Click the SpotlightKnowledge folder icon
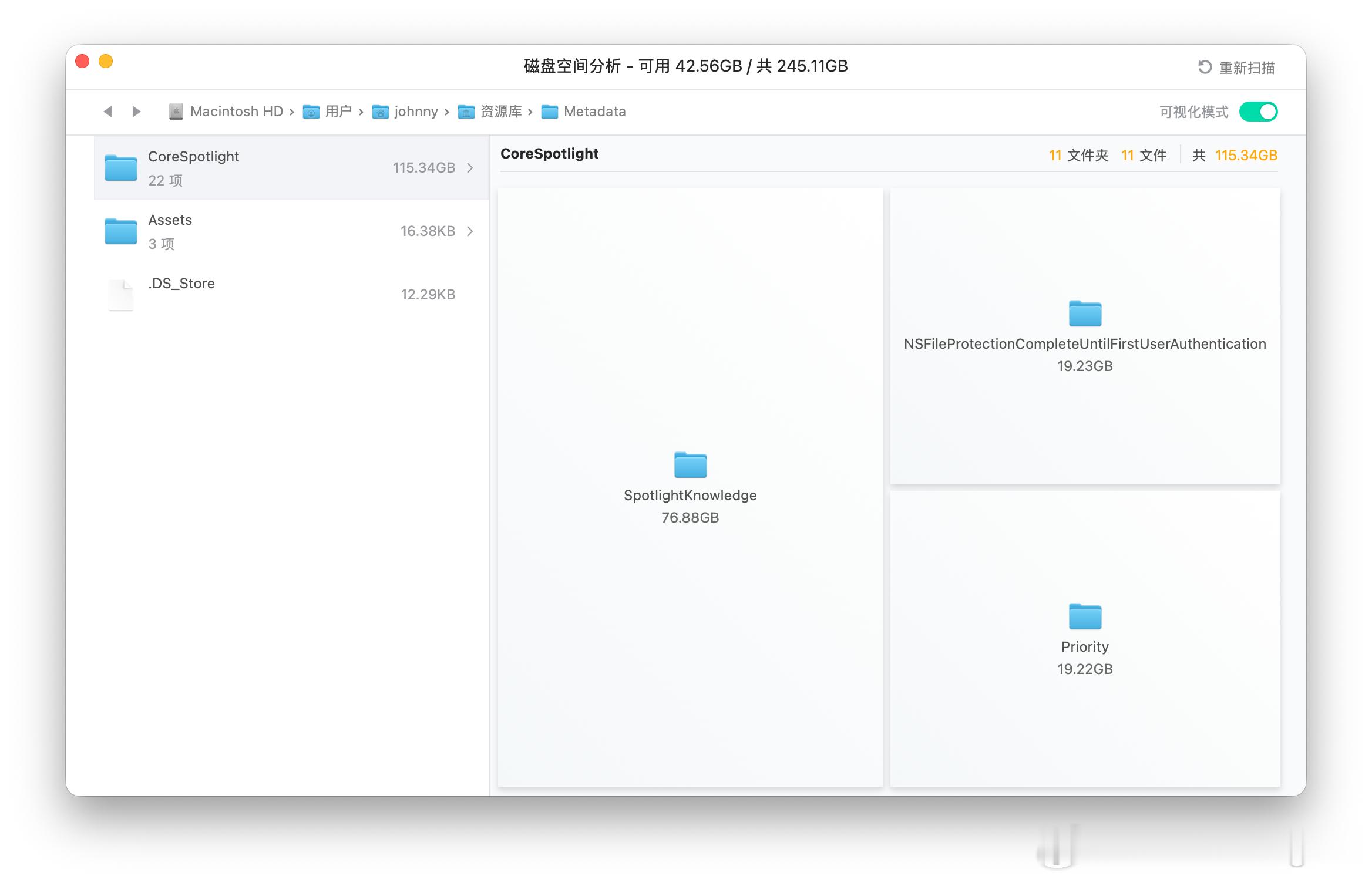1372x883 pixels. (690, 465)
